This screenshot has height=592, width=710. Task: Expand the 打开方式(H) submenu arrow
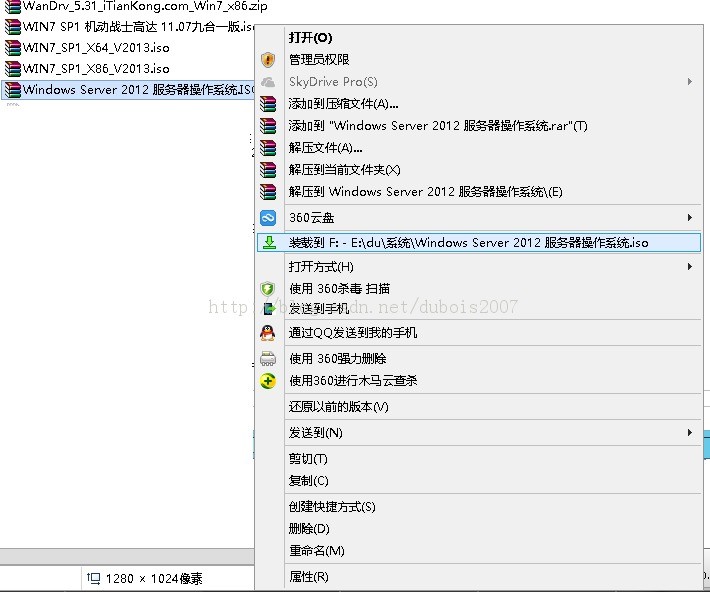pyautogui.click(x=689, y=267)
